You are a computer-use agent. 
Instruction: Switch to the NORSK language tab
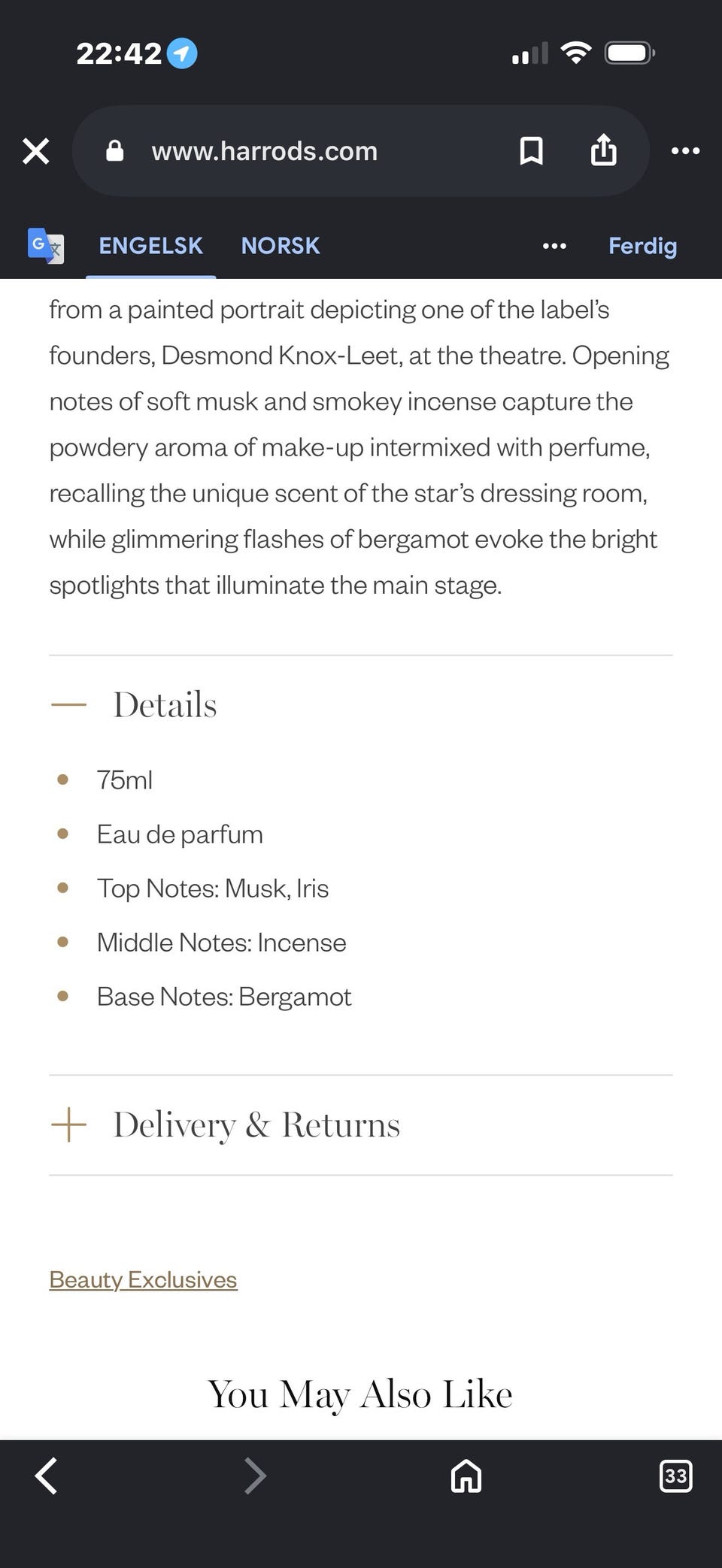coord(281,246)
